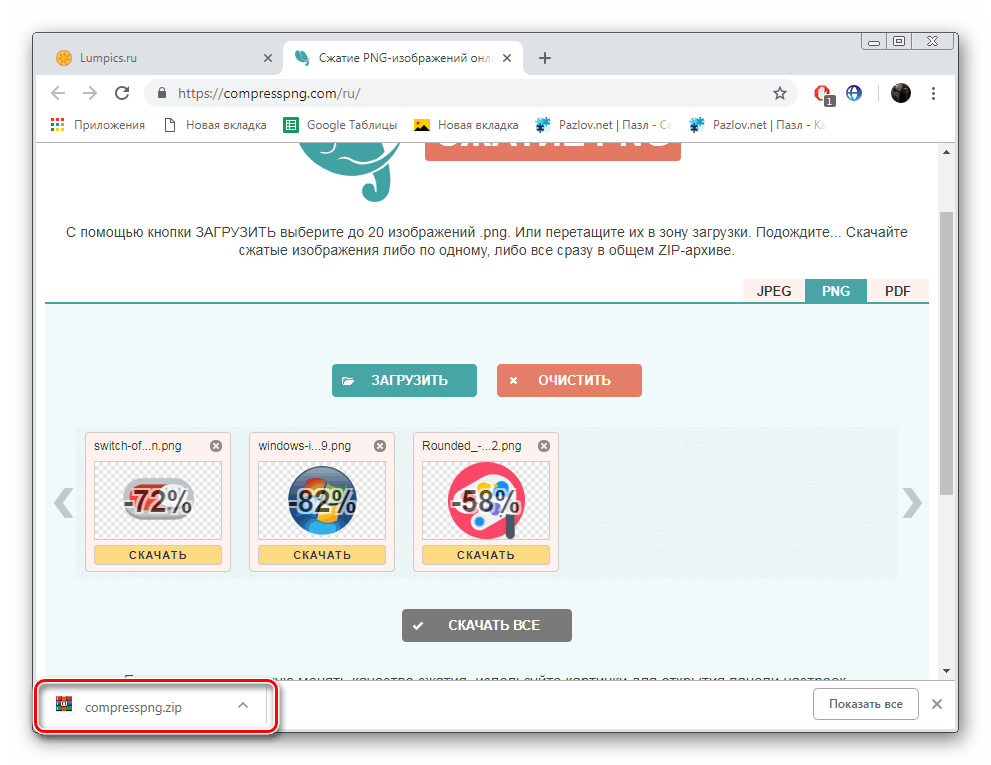
Task: Select the PDF tab
Action: [896, 290]
